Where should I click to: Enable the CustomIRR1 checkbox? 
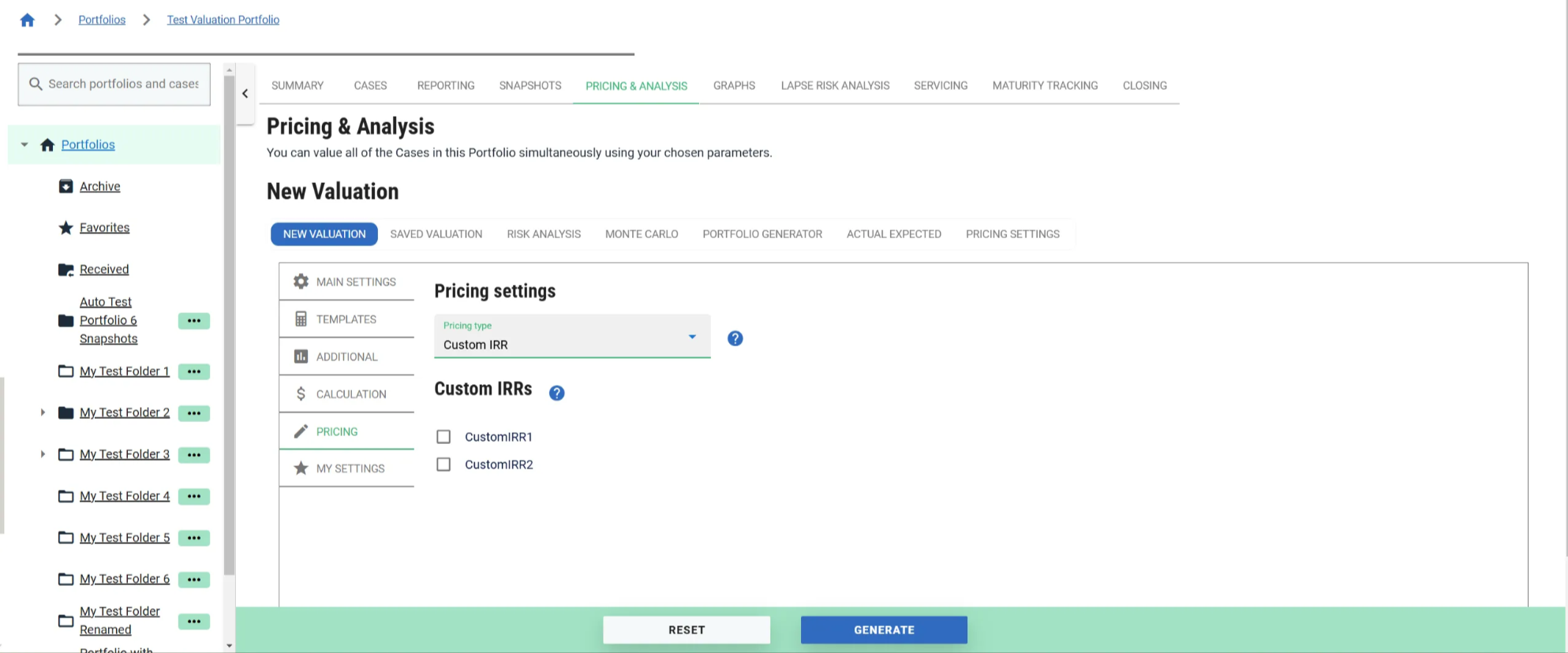443,437
